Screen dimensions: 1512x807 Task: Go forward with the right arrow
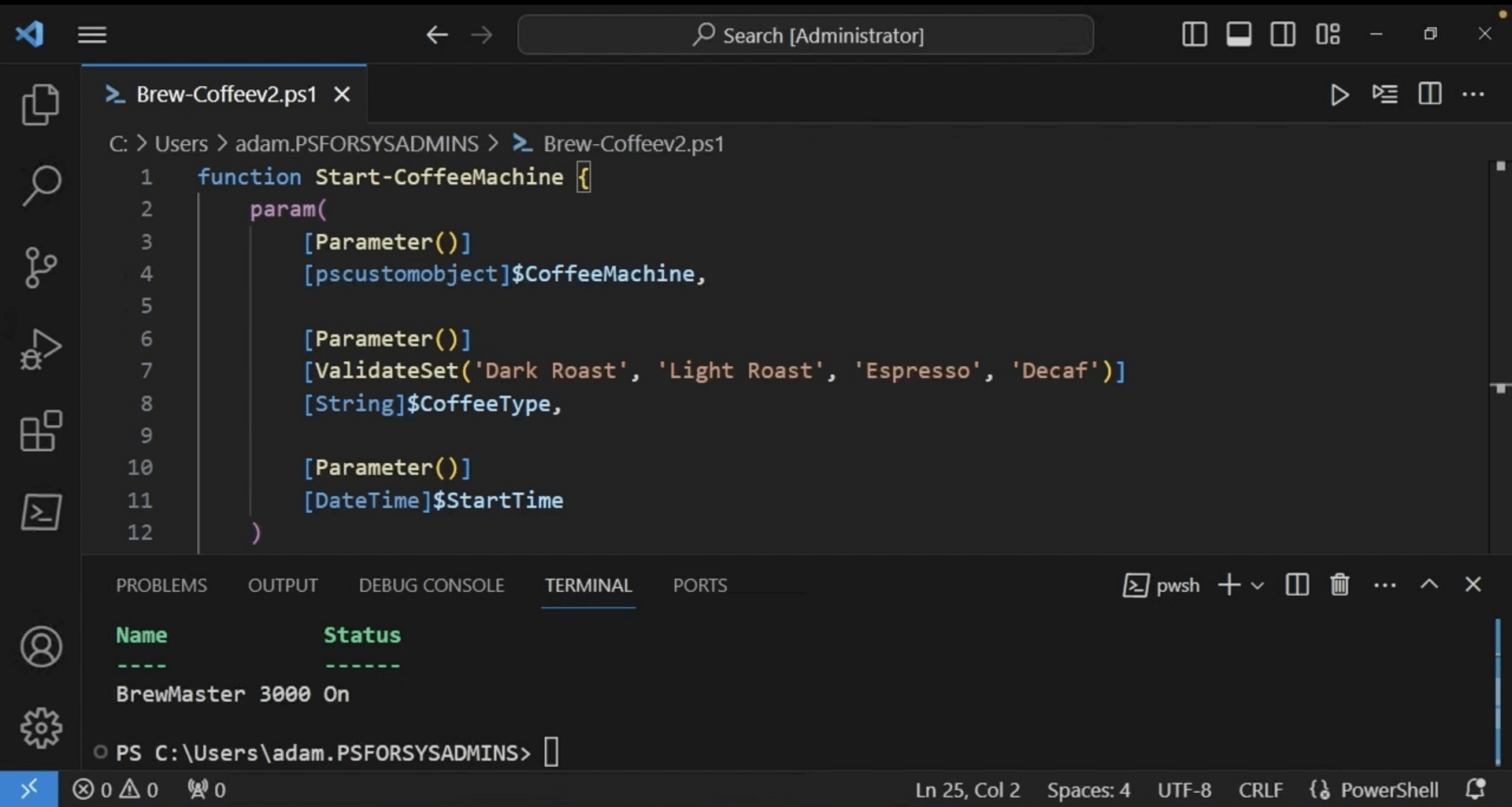pyautogui.click(x=481, y=35)
